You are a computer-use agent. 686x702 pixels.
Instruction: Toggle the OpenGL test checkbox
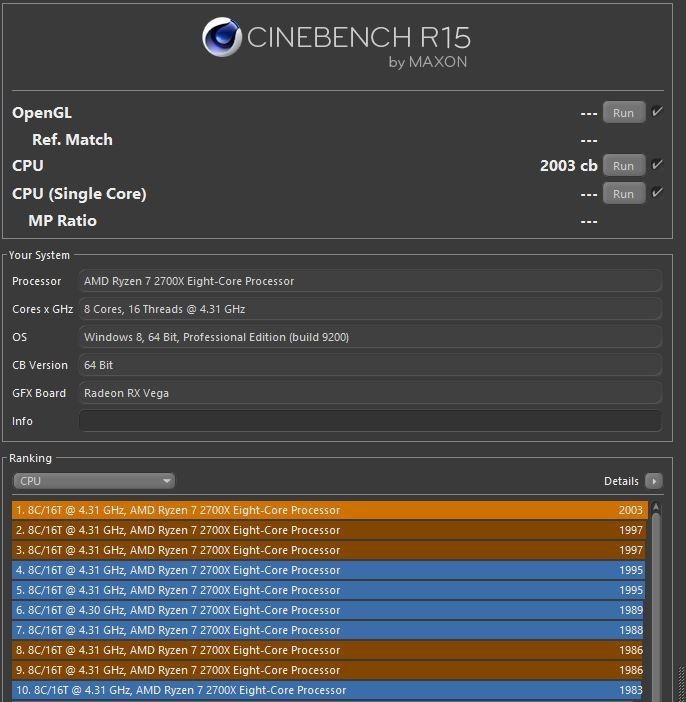[657, 111]
